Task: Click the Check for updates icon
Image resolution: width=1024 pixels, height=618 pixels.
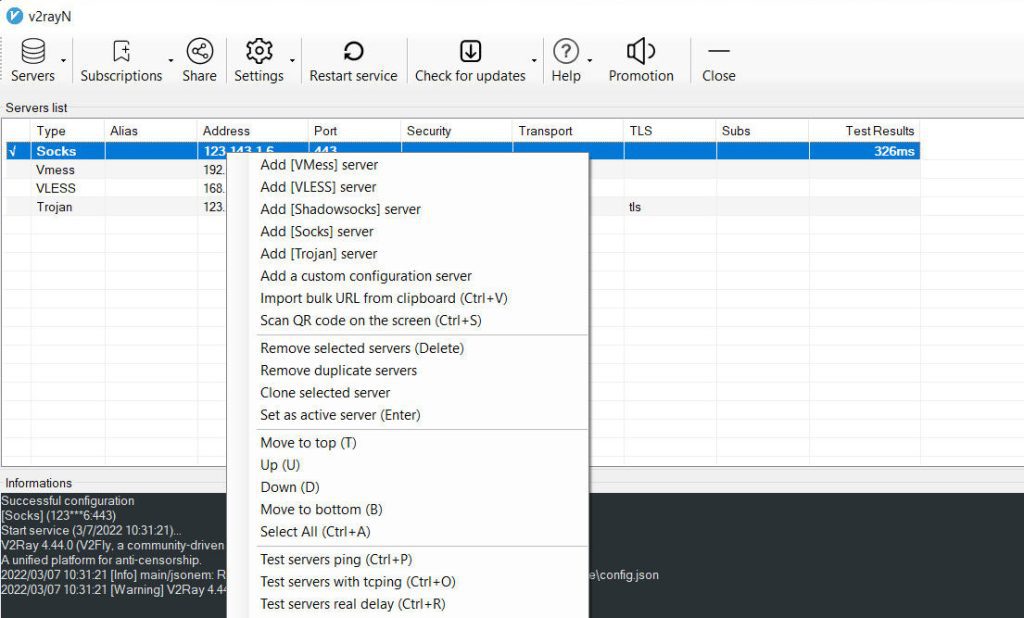Action: (x=470, y=52)
